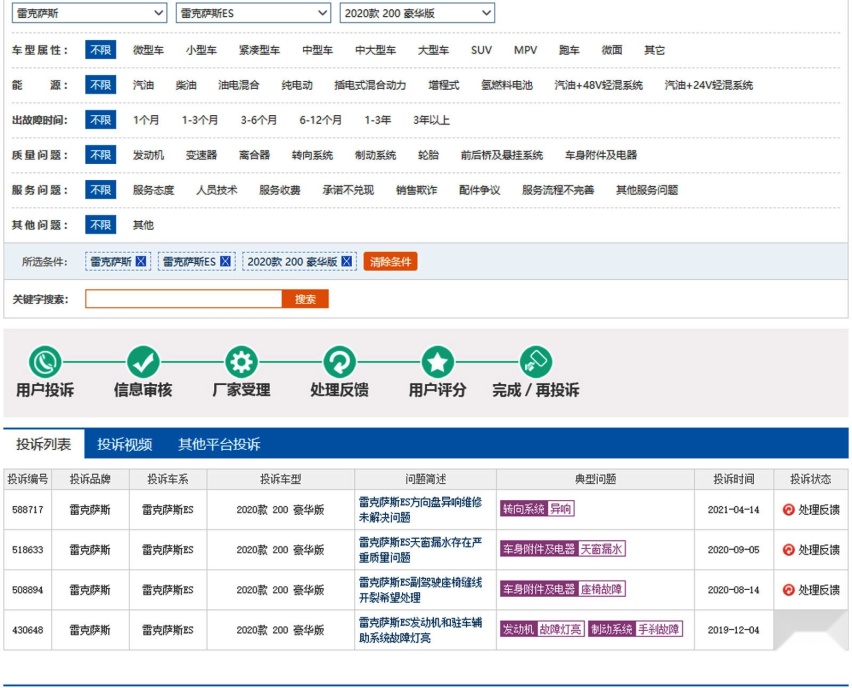Image resolution: width=852 pixels, height=688 pixels.
Task: Click the 手刹故障 tag in row 430648
Action: pos(659,629)
